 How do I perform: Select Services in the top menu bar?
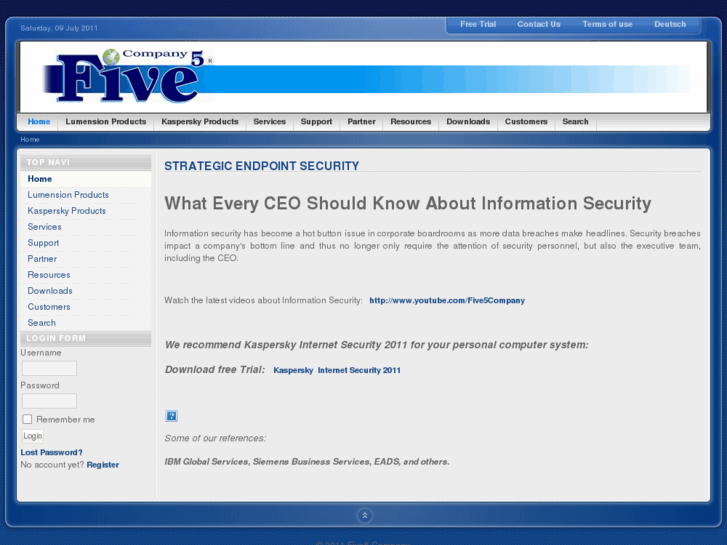(x=269, y=122)
